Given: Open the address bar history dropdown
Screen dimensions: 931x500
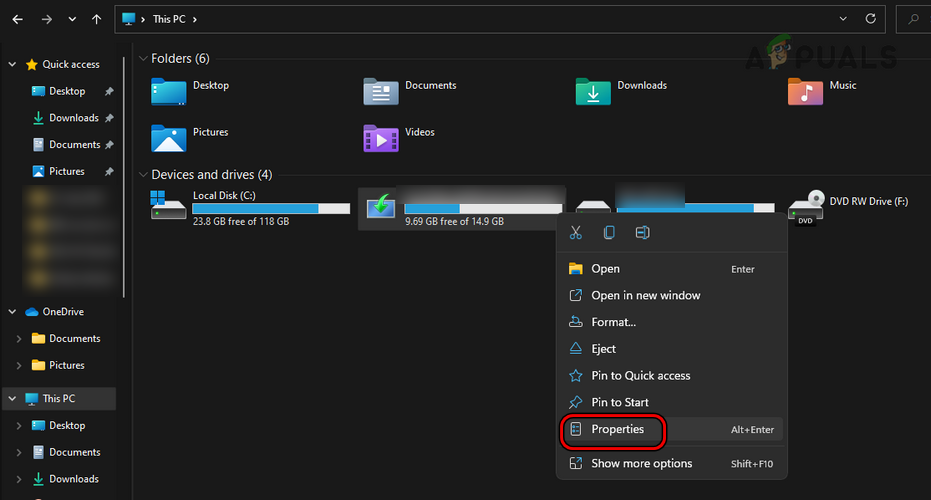Looking at the screenshot, I should (x=844, y=19).
